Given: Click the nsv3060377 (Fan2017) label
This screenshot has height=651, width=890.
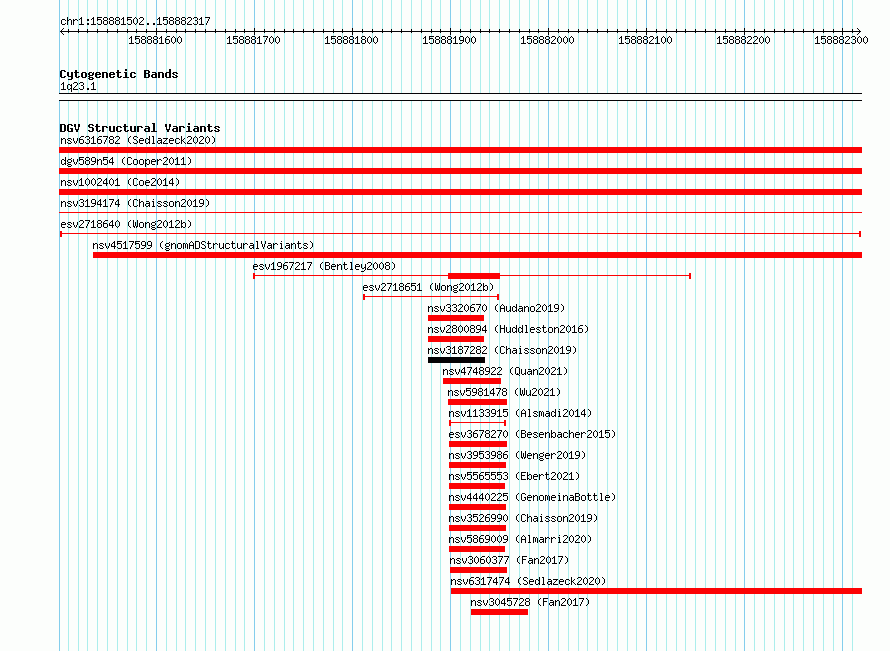Looking at the screenshot, I should (x=509, y=560).
